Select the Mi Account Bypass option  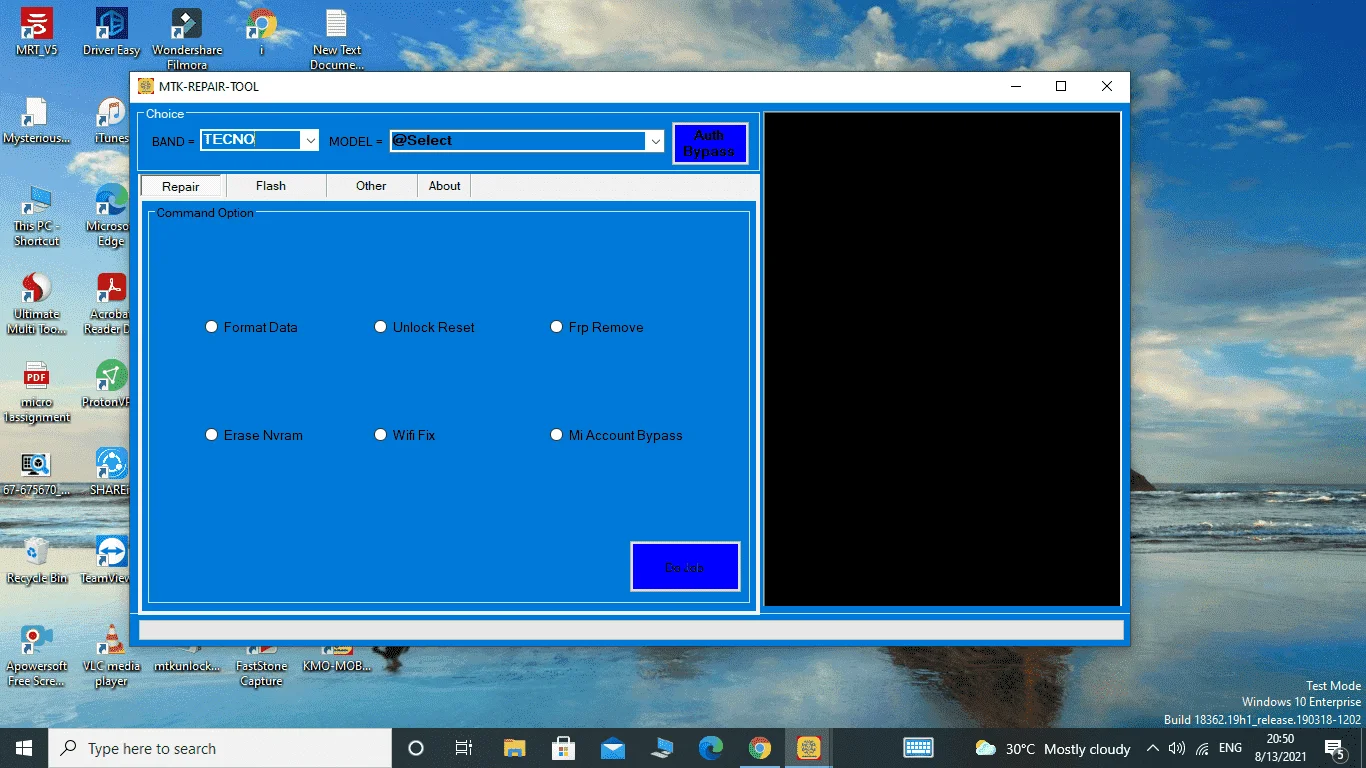pyautogui.click(x=617, y=435)
